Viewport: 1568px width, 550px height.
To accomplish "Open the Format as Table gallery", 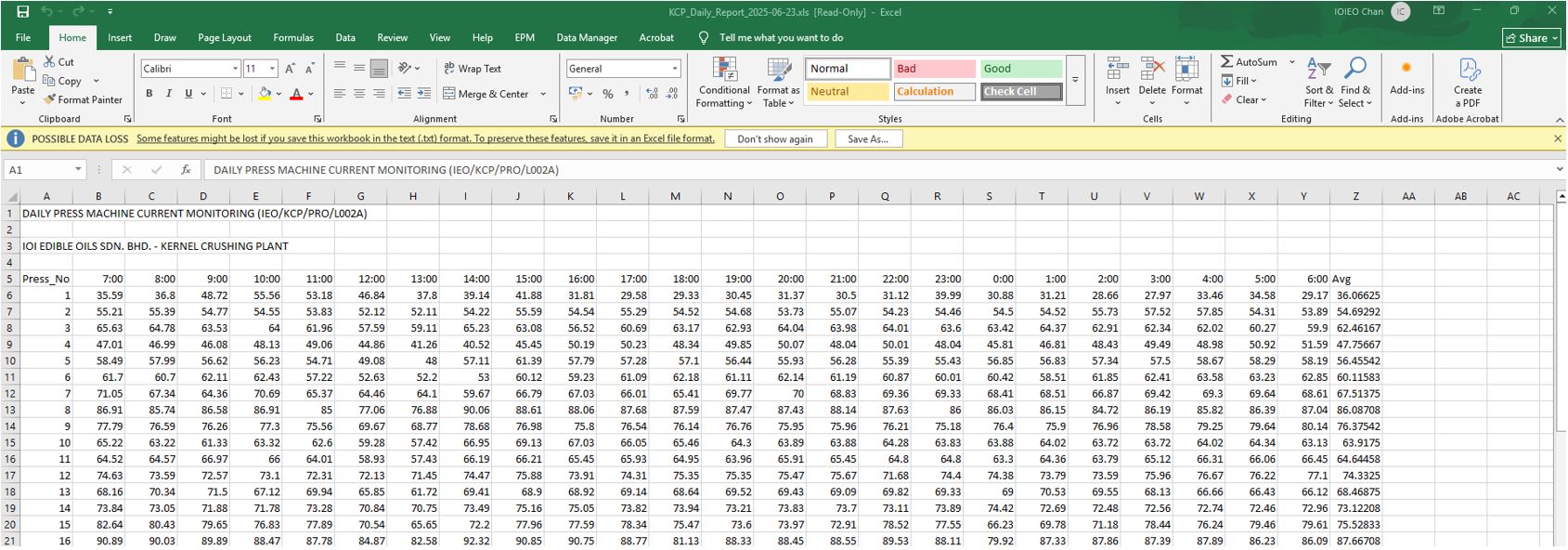I will point(778,71).
